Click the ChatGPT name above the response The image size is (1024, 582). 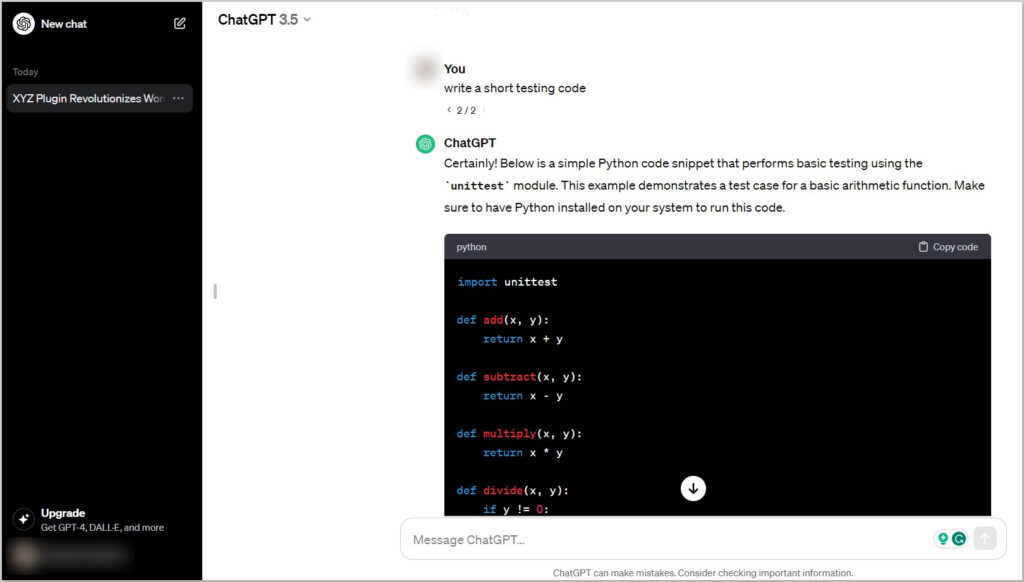(470, 143)
